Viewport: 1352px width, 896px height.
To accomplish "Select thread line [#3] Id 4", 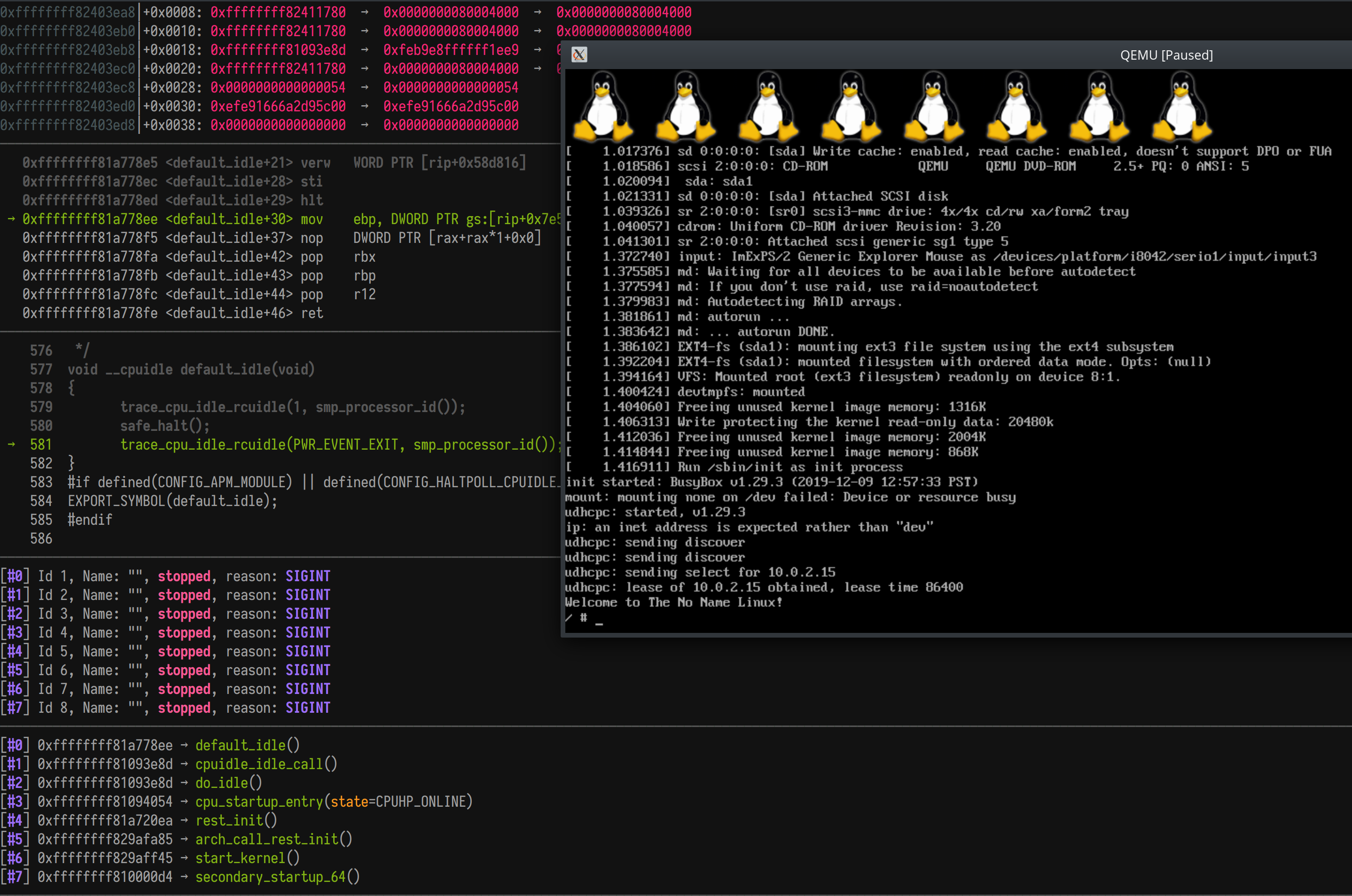I will click(x=166, y=632).
